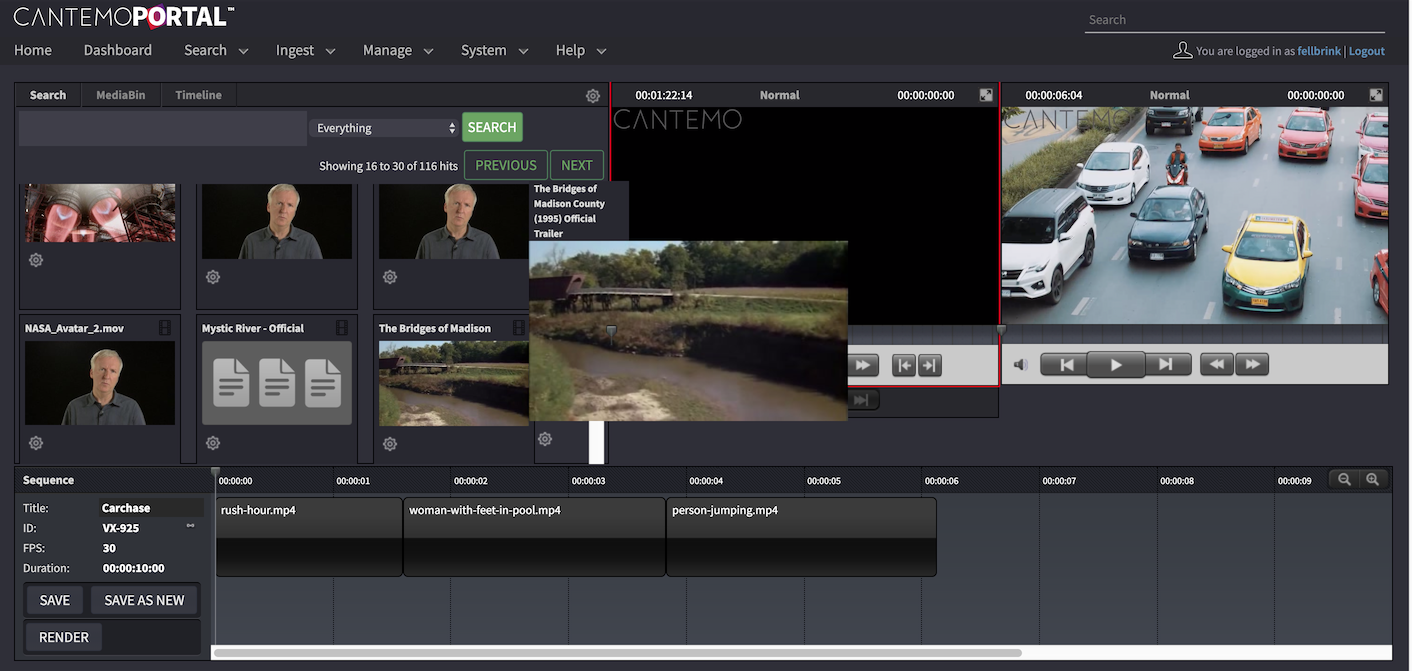1412x671 pixels.
Task: Skip to next in right player
Action: coord(1166,365)
